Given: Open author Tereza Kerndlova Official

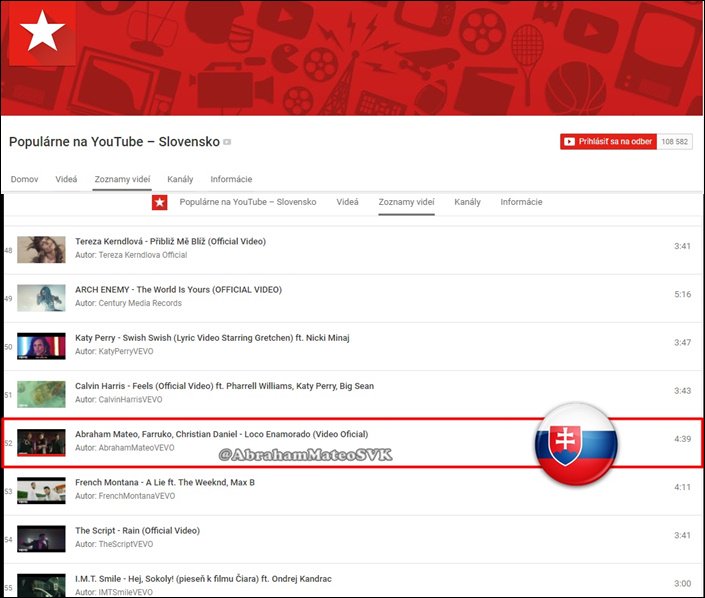Looking at the screenshot, I should point(143,255).
